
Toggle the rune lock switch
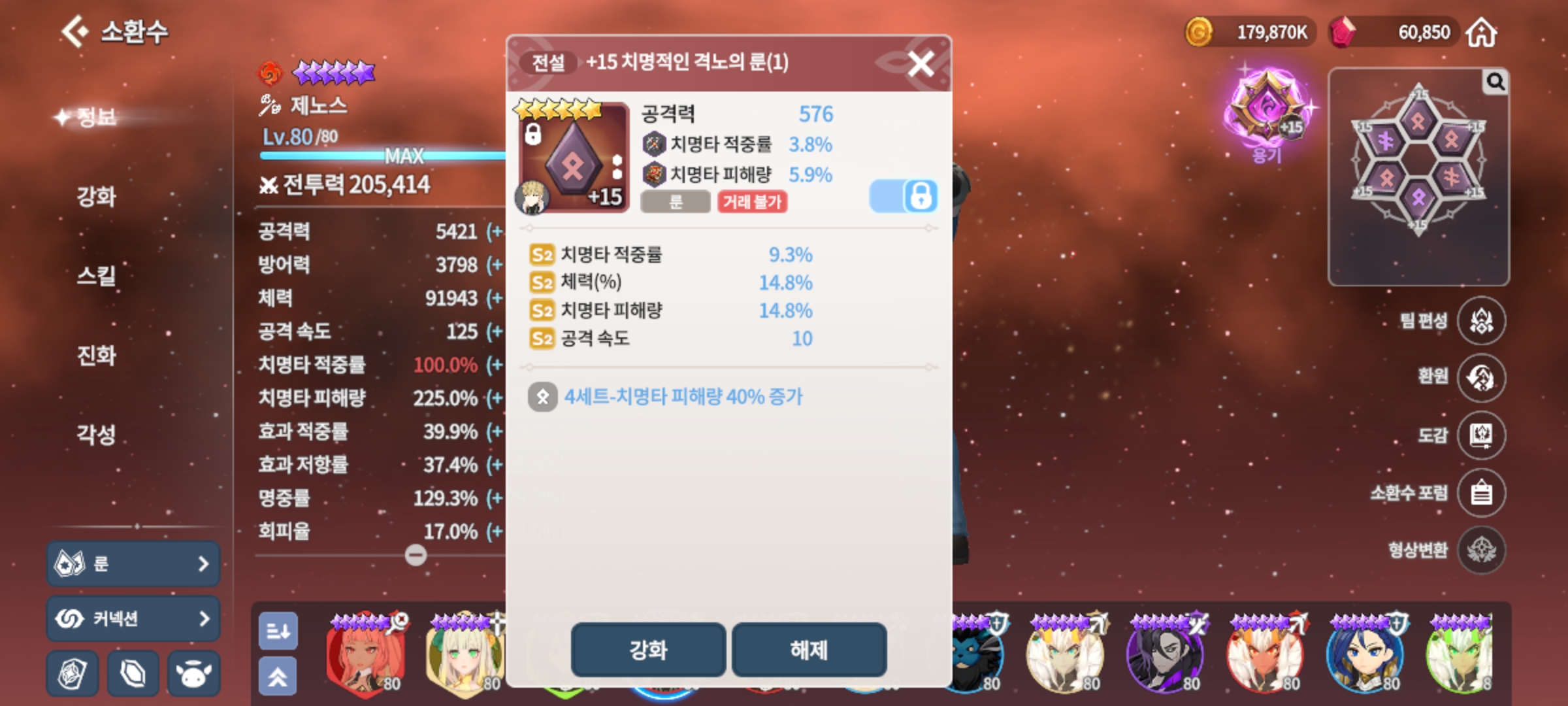point(904,195)
